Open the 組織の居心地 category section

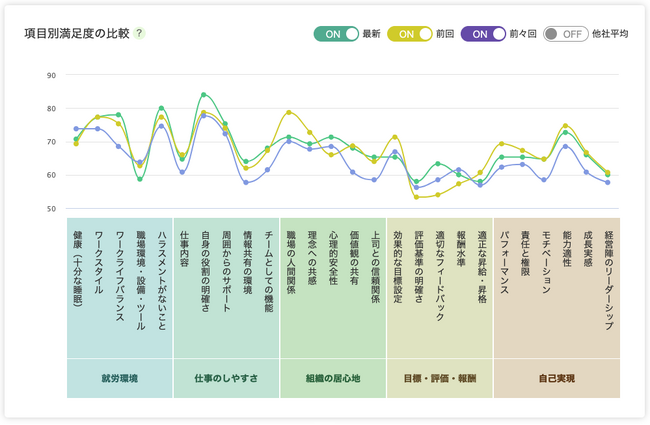point(332,380)
